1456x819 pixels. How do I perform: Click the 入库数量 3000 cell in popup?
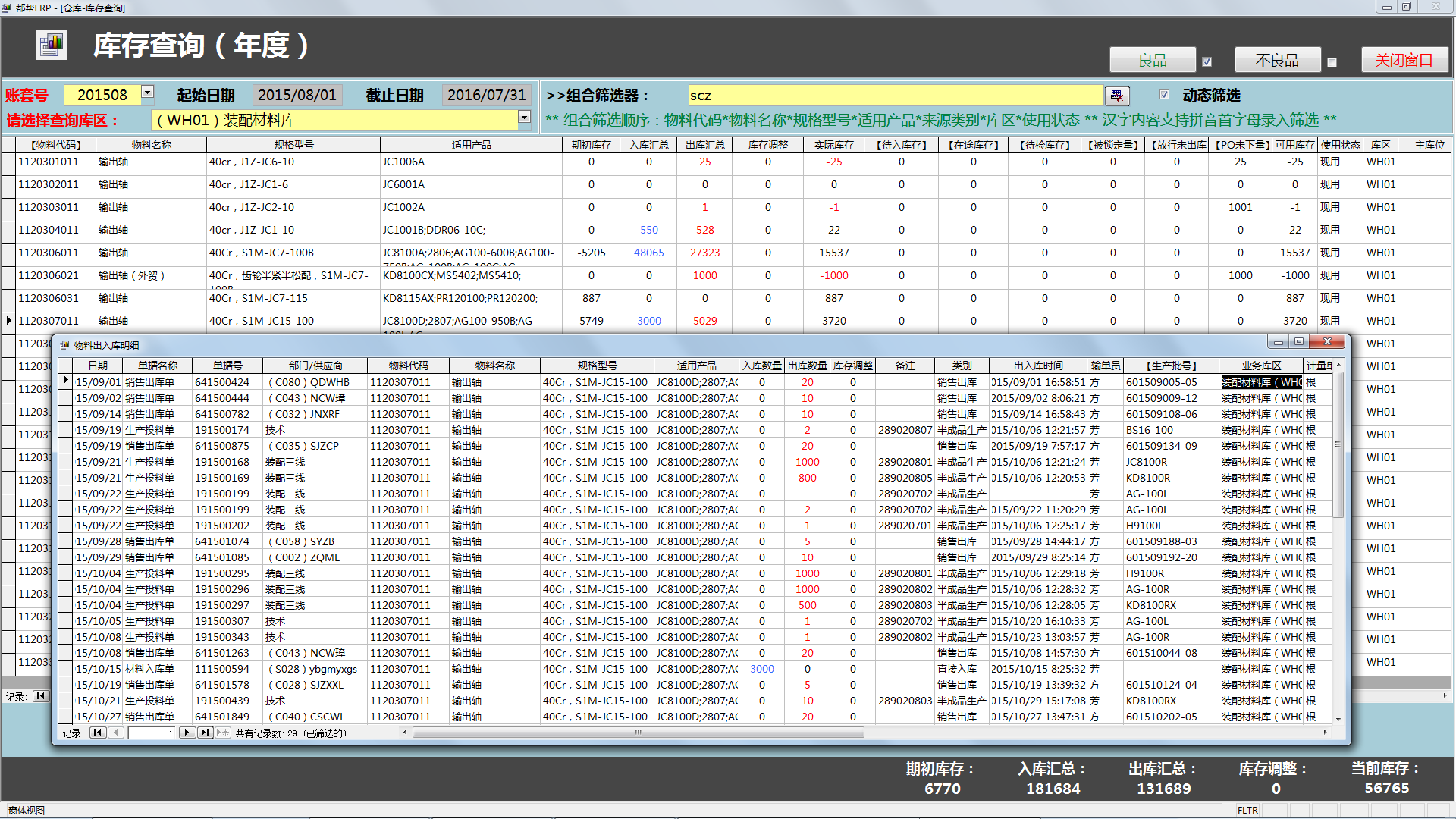(762, 669)
